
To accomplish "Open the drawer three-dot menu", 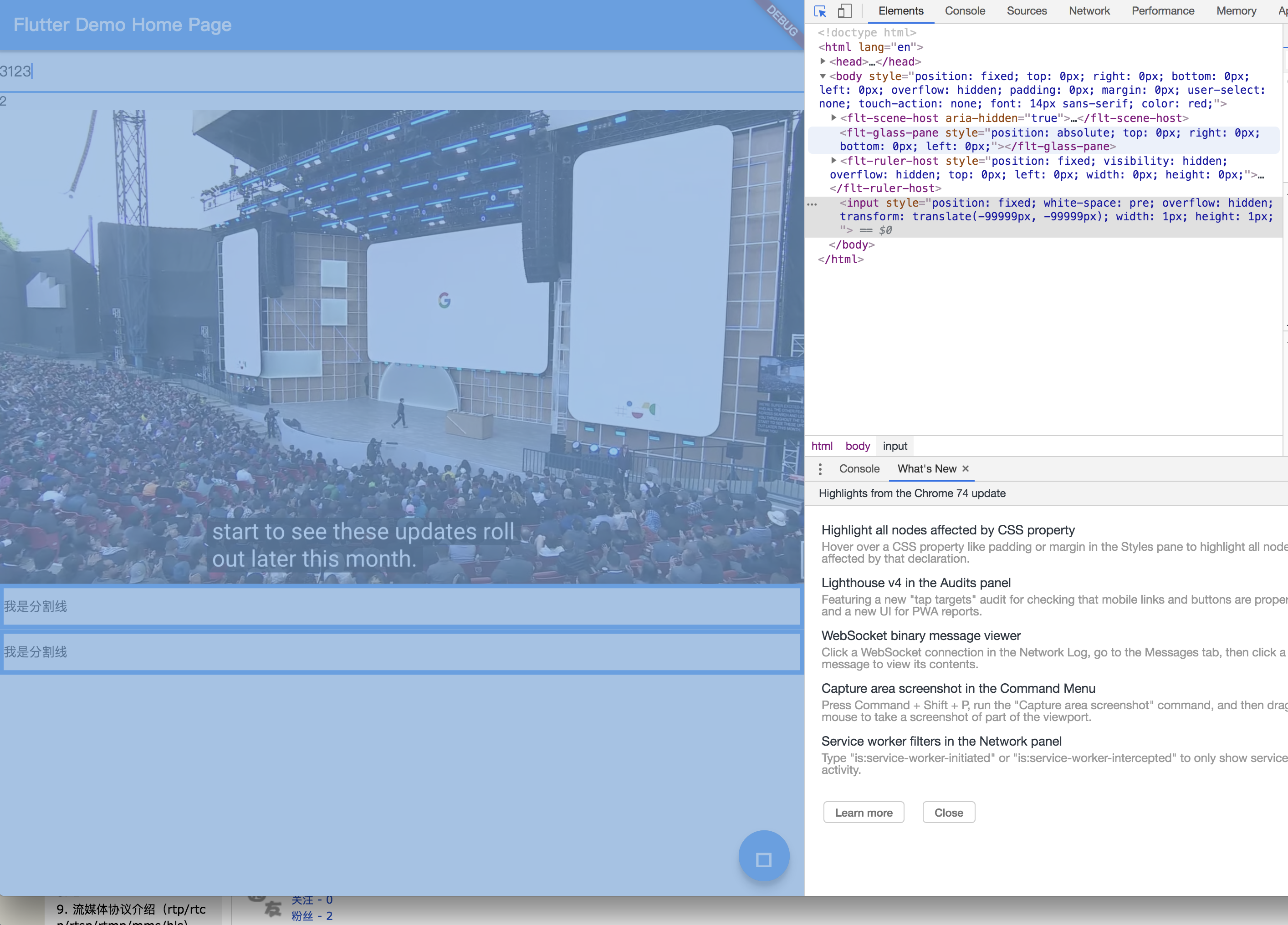I will tap(819, 469).
